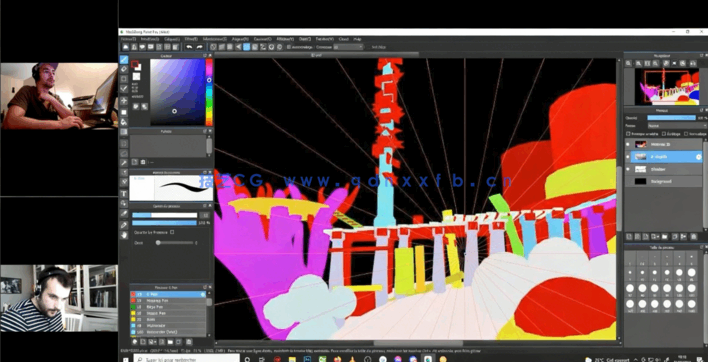Viewport: 708px width, 362px height.
Task: Open the Correction dropdown in the toolbar
Action: click(348, 47)
